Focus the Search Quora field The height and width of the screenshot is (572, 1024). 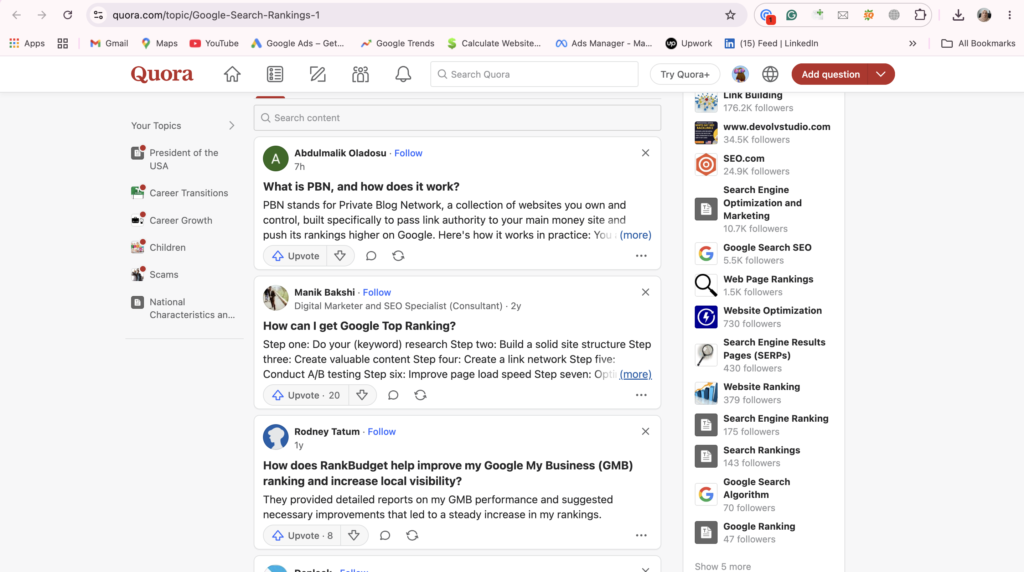[x=534, y=74]
